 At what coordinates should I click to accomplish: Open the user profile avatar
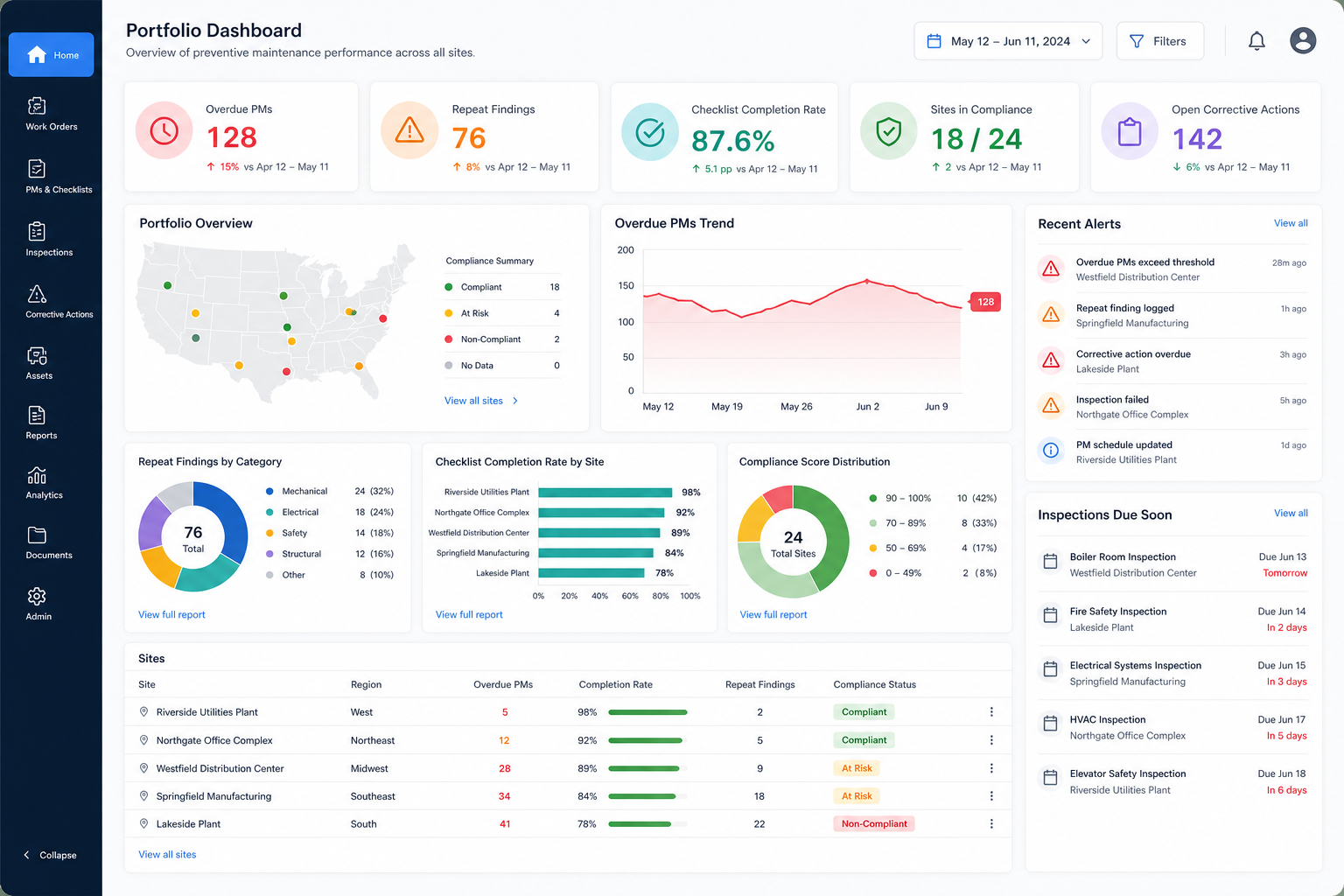point(1303,40)
